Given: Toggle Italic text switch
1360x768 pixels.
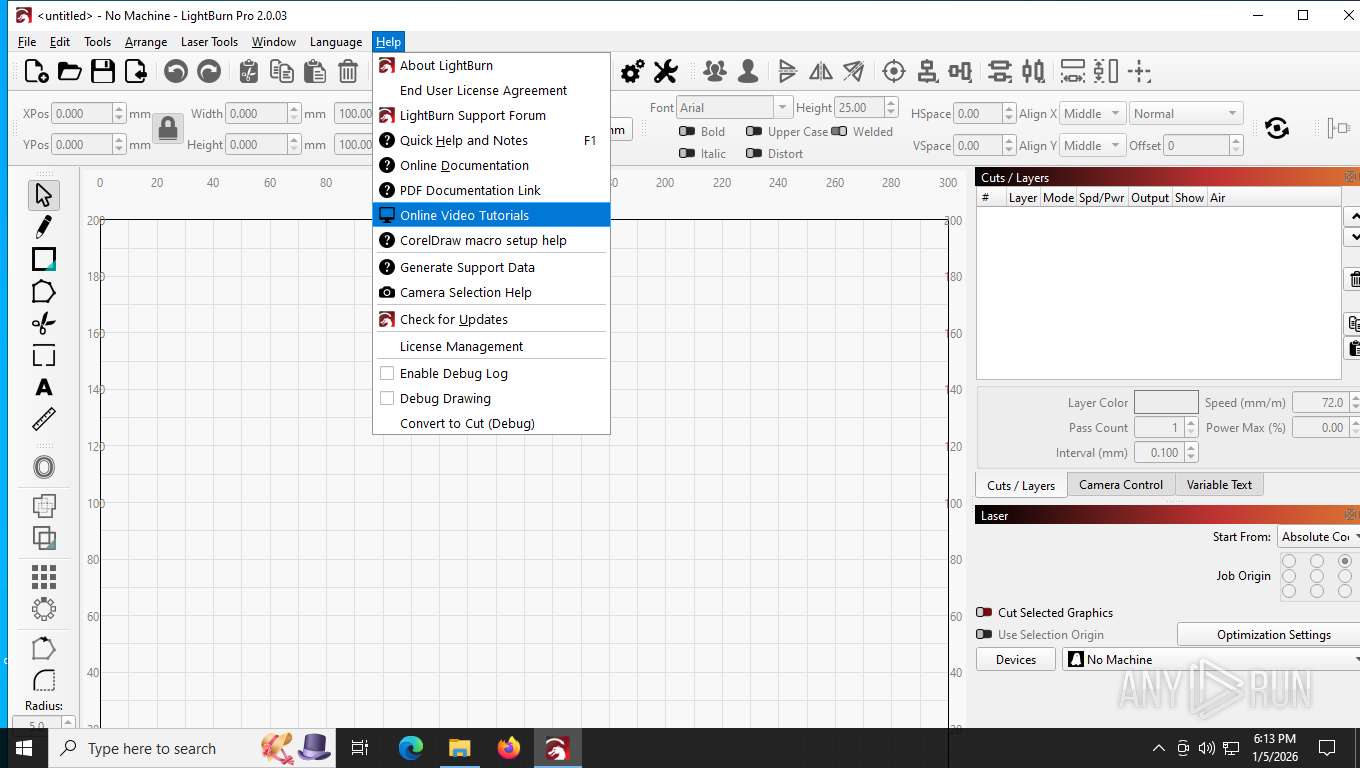Looking at the screenshot, I should [x=687, y=153].
